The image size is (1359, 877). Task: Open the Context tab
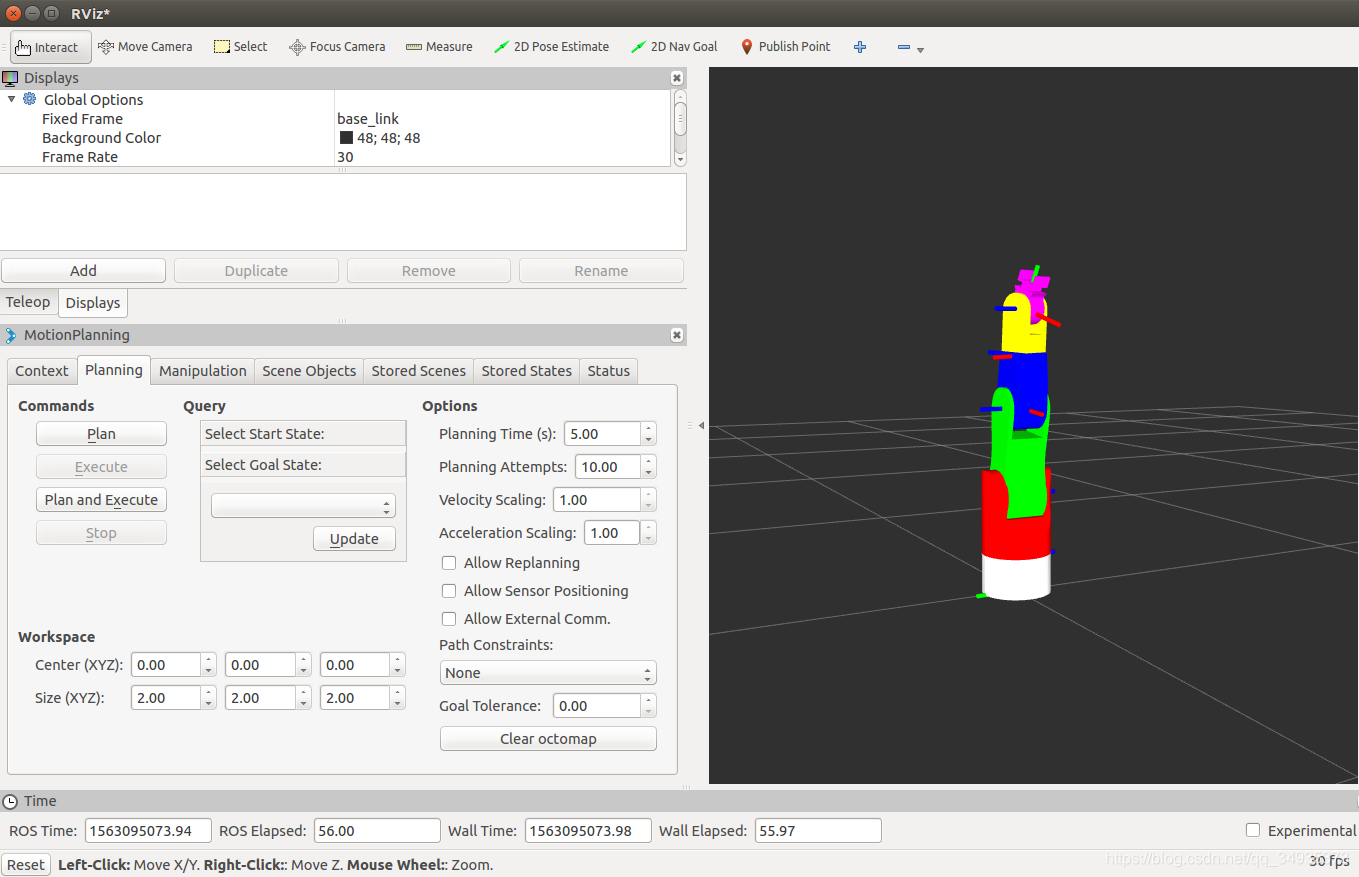[x=42, y=371]
